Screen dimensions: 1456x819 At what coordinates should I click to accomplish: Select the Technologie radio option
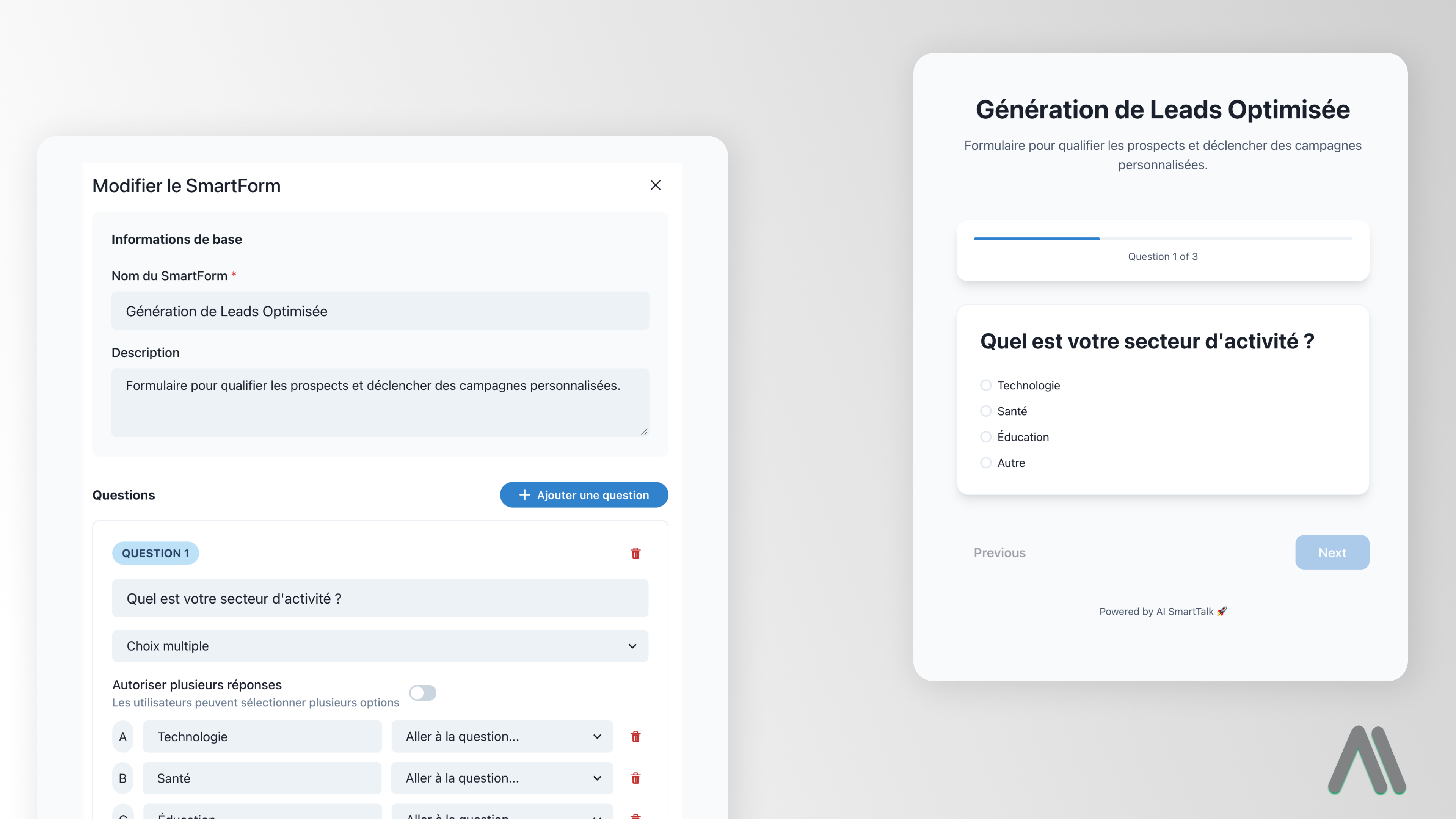coord(986,385)
